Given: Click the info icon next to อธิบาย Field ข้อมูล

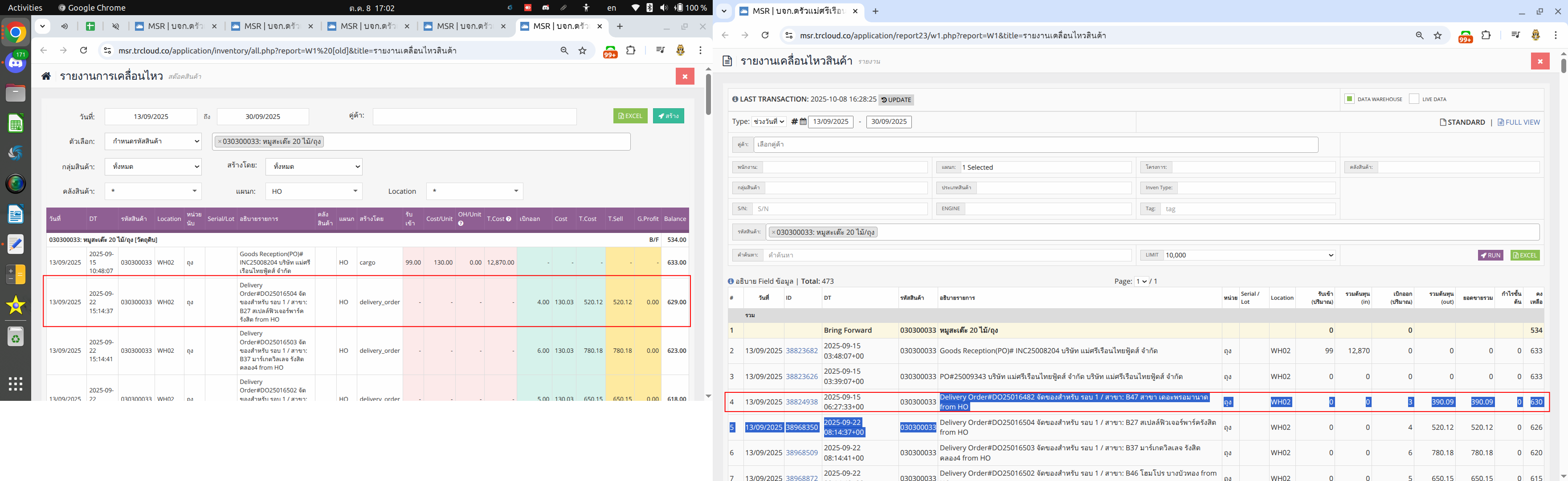Looking at the screenshot, I should coord(731,281).
